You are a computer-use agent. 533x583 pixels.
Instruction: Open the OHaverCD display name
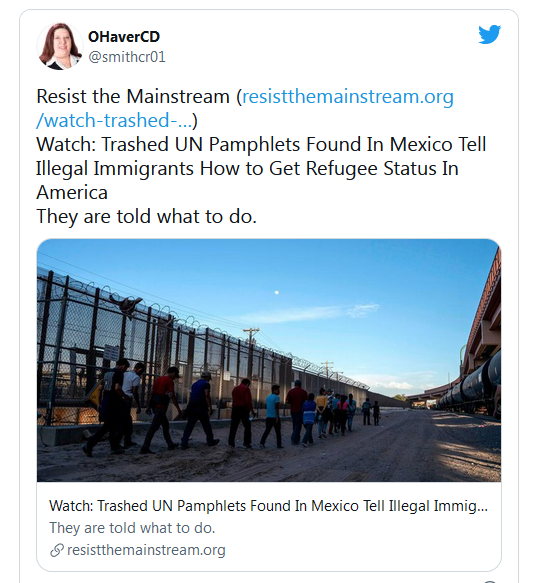click(x=124, y=37)
